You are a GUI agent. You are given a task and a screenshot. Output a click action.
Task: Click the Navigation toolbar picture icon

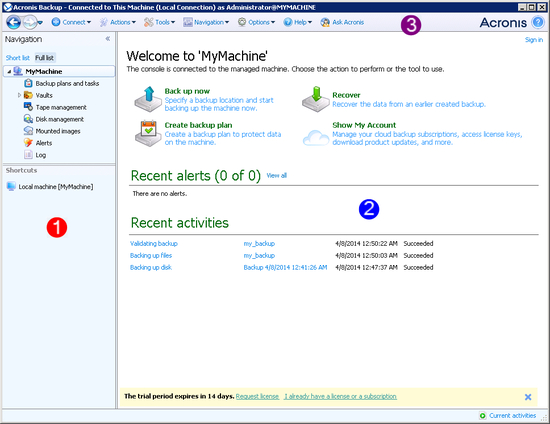pyautogui.click(x=188, y=22)
